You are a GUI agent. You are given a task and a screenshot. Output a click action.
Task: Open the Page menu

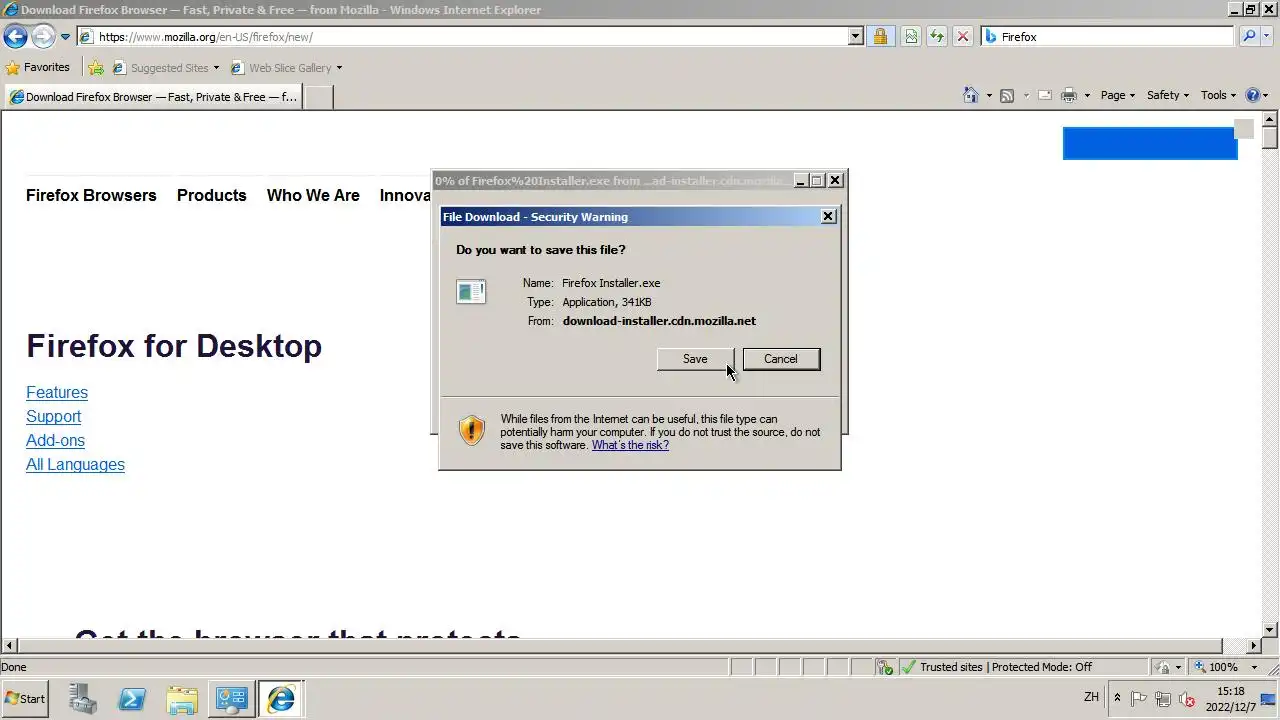[1118, 95]
